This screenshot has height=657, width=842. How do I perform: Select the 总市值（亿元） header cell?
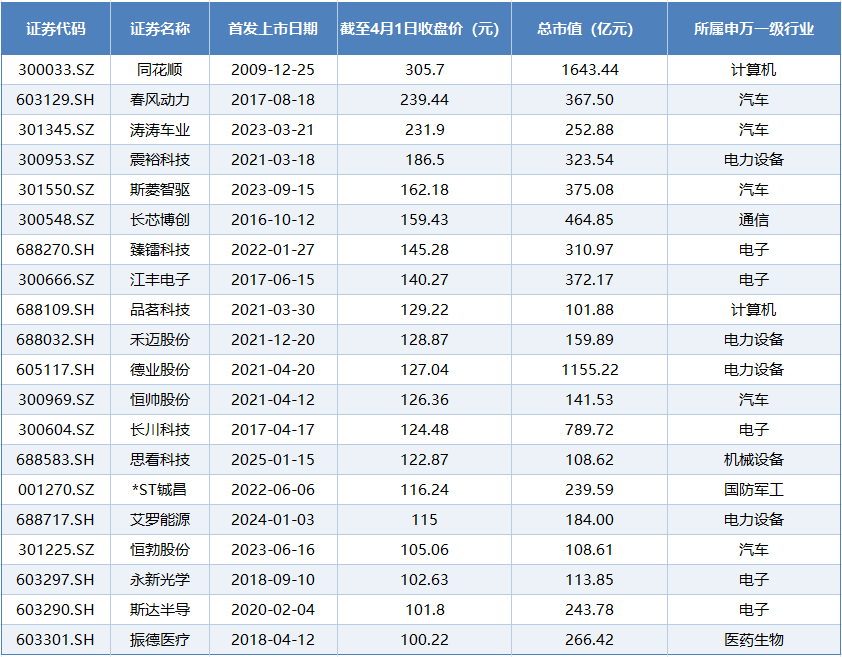pos(589,29)
